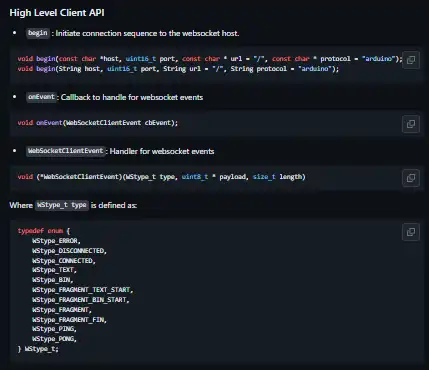Click the inline 'WebSocketClientEvent' code label

(x=66, y=151)
